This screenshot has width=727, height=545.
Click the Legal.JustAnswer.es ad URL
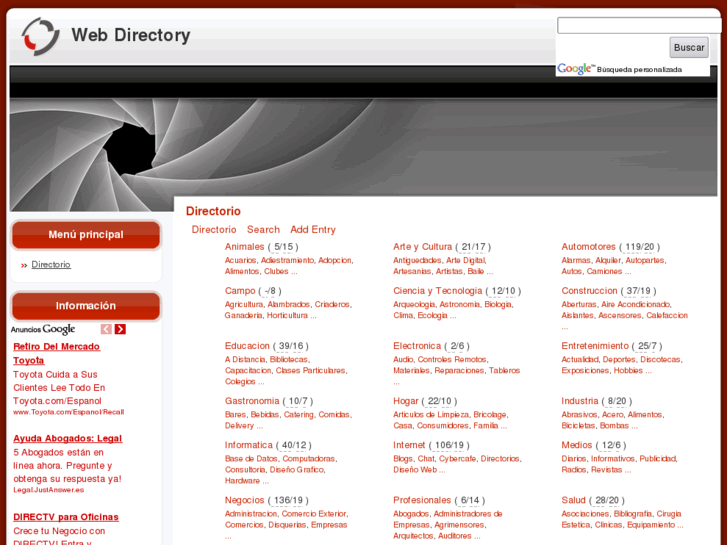click(x=49, y=490)
